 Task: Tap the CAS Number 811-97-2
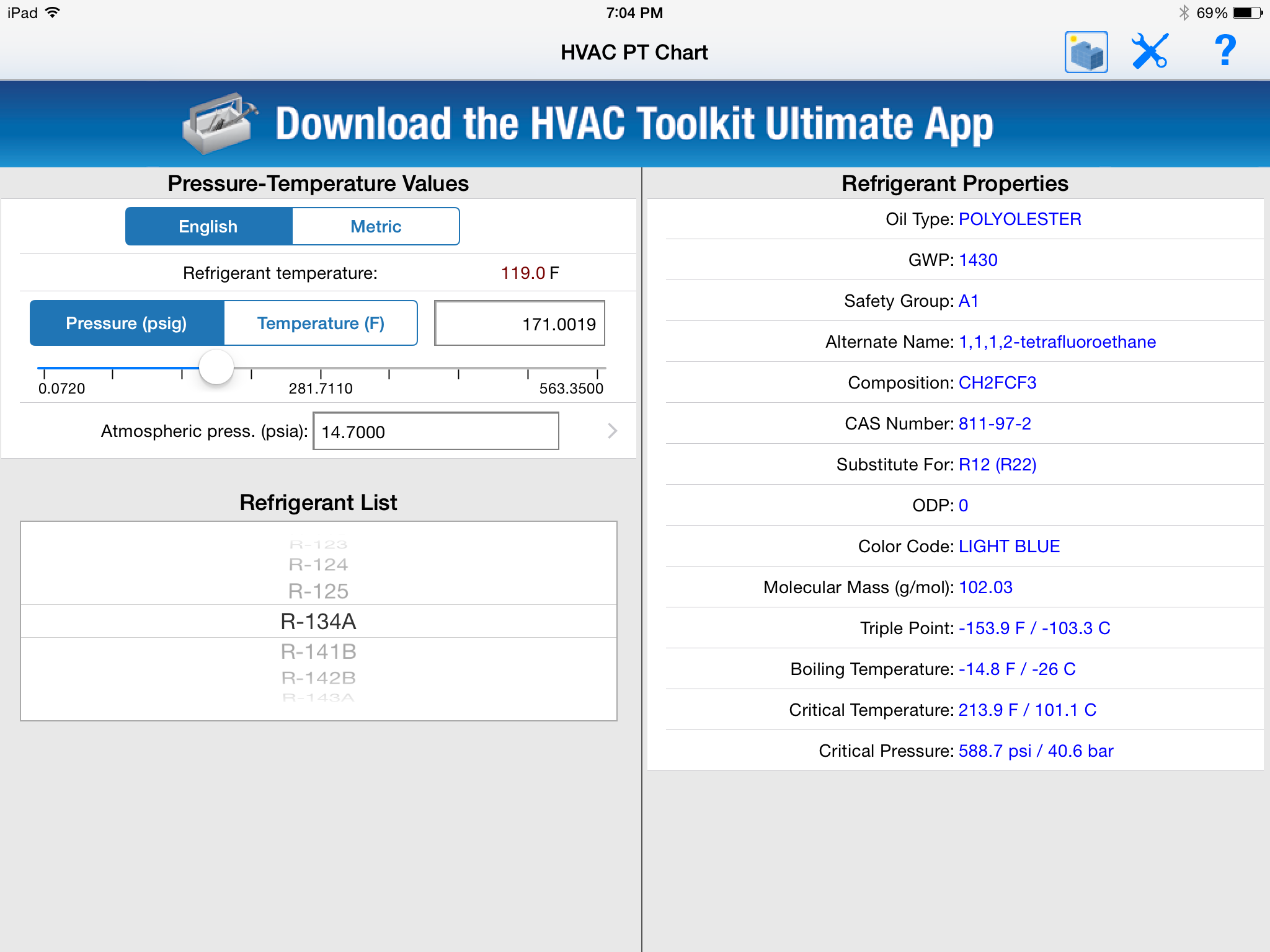coord(995,423)
